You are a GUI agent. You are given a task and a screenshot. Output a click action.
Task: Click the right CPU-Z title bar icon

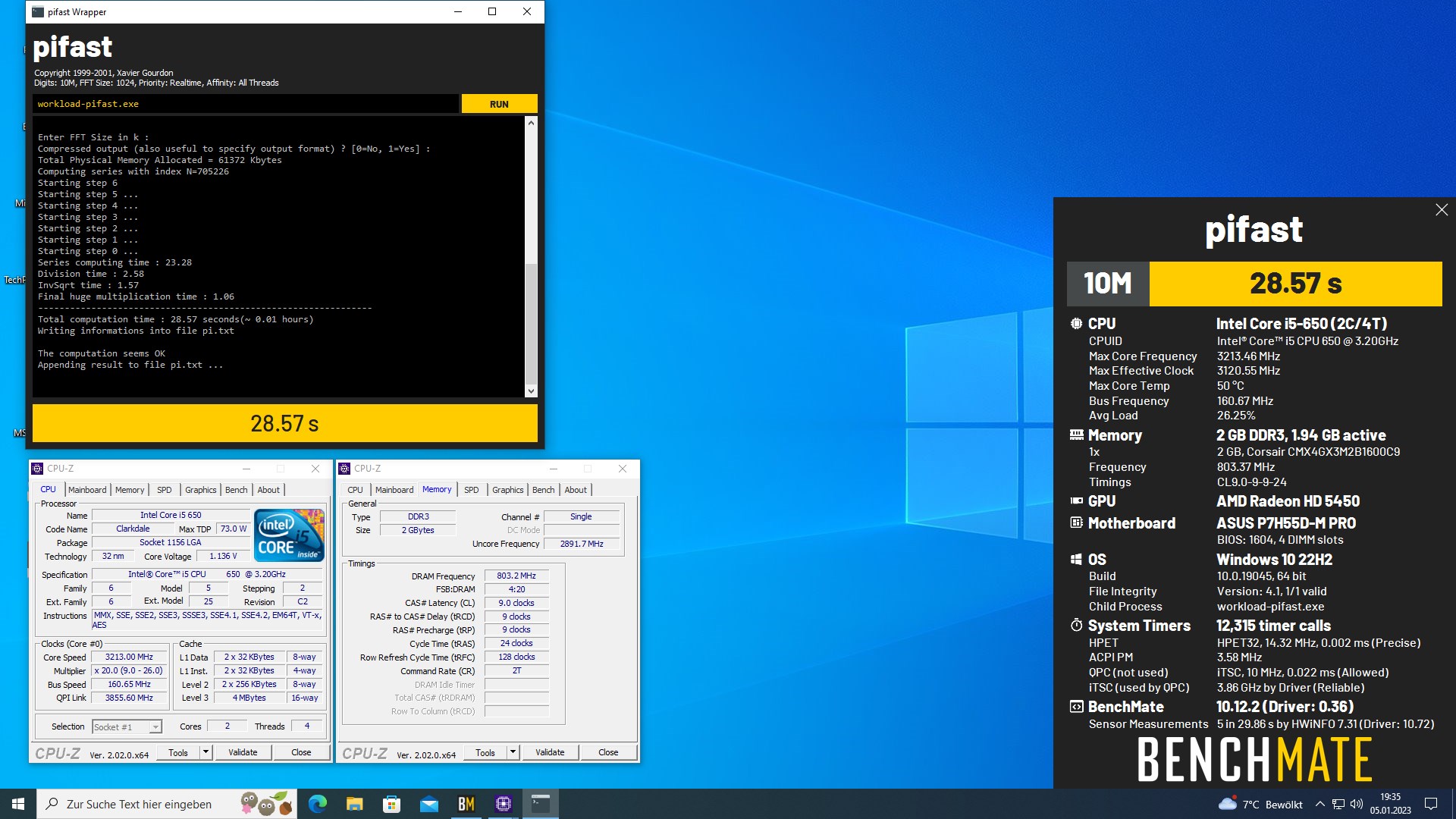[344, 469]
